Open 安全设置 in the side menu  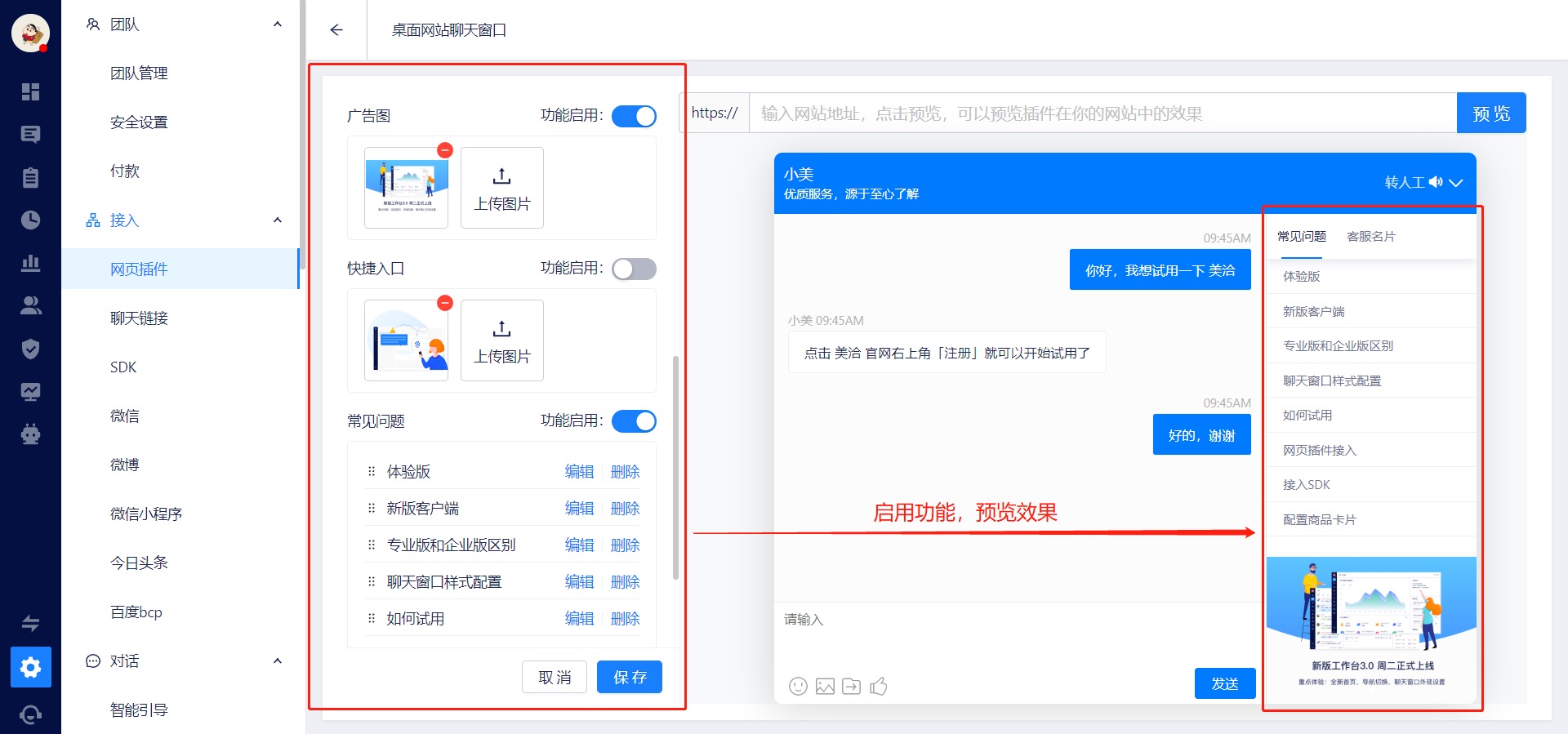click(x=139, y=122)
